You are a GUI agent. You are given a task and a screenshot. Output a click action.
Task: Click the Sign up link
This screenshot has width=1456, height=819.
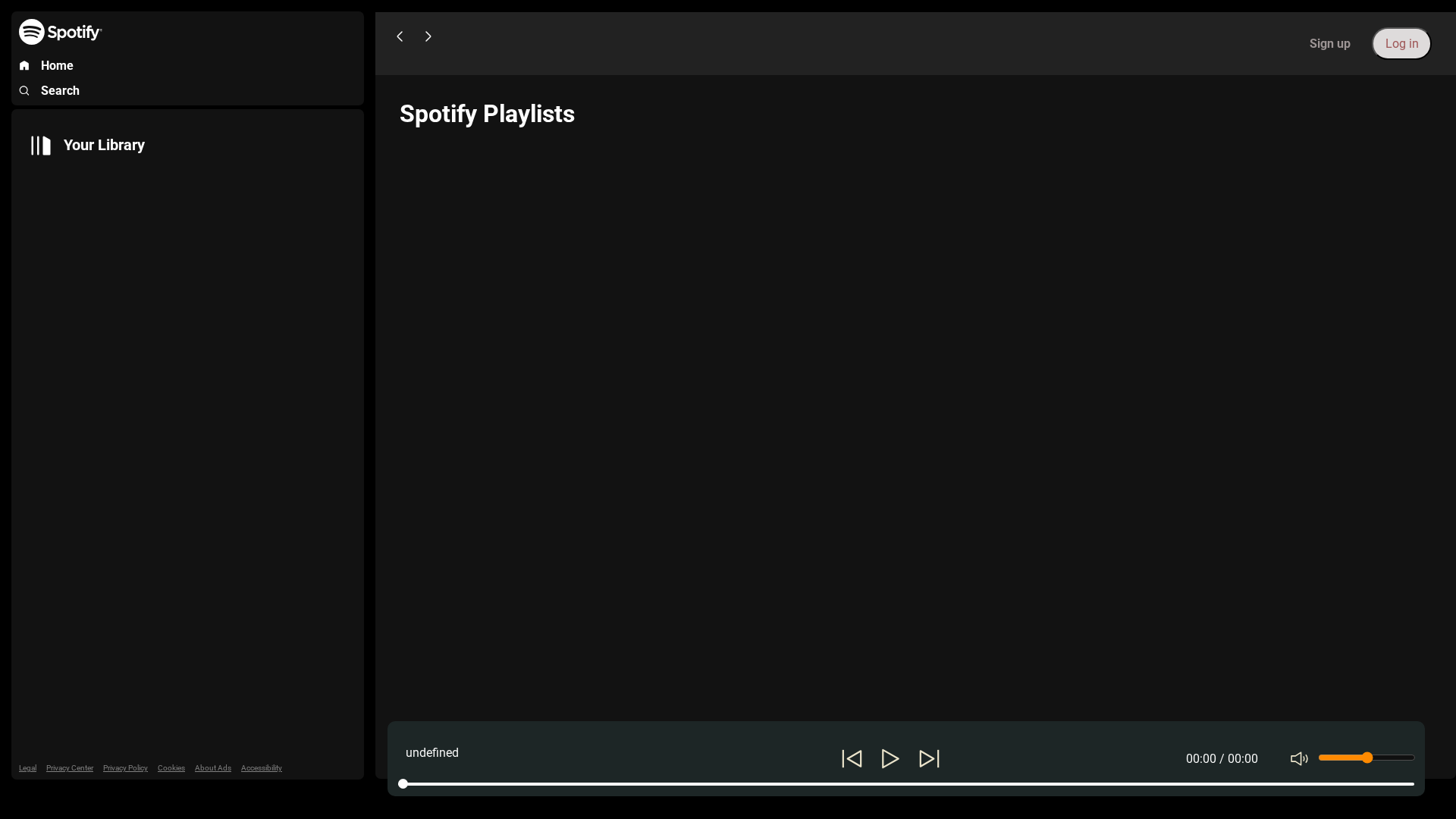pos(1329,43)
